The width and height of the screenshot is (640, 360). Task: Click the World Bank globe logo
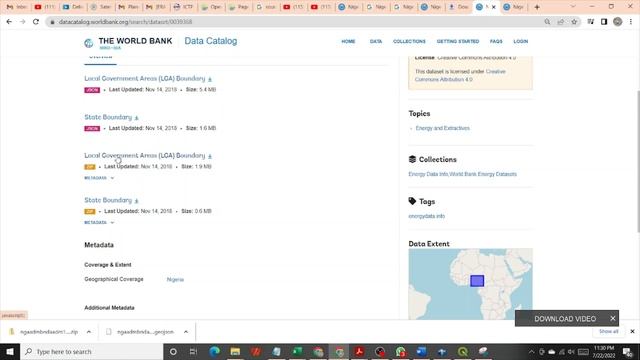pos(89,43)
